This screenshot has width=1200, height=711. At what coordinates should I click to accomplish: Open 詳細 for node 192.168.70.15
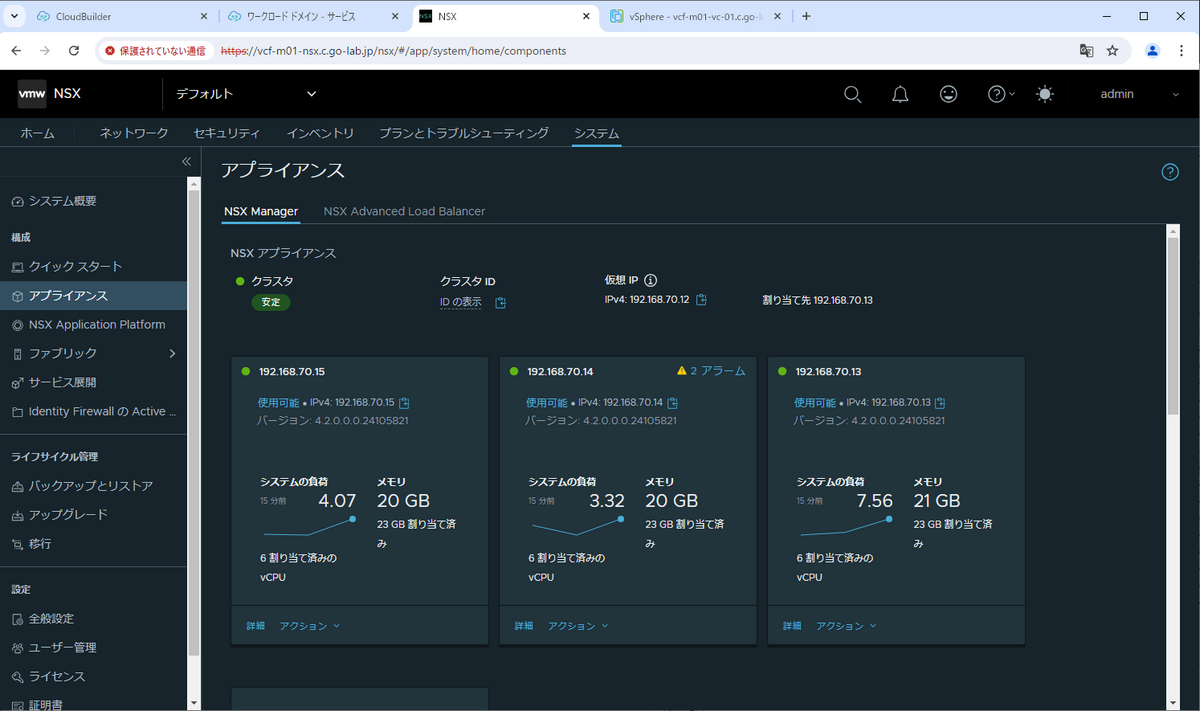pos(256,626)
